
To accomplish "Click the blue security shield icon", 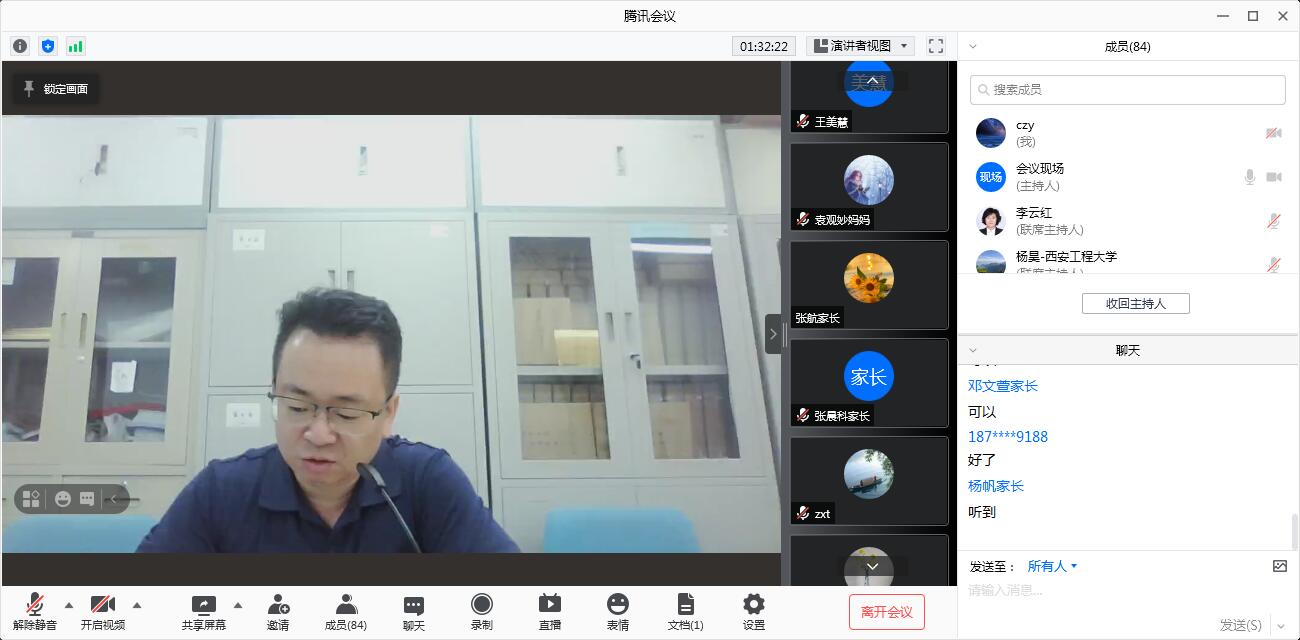I will pos(48,46).
